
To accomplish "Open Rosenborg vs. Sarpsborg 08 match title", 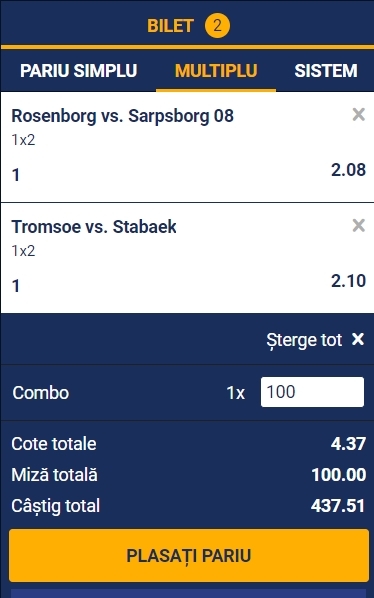I will (122, 116).
